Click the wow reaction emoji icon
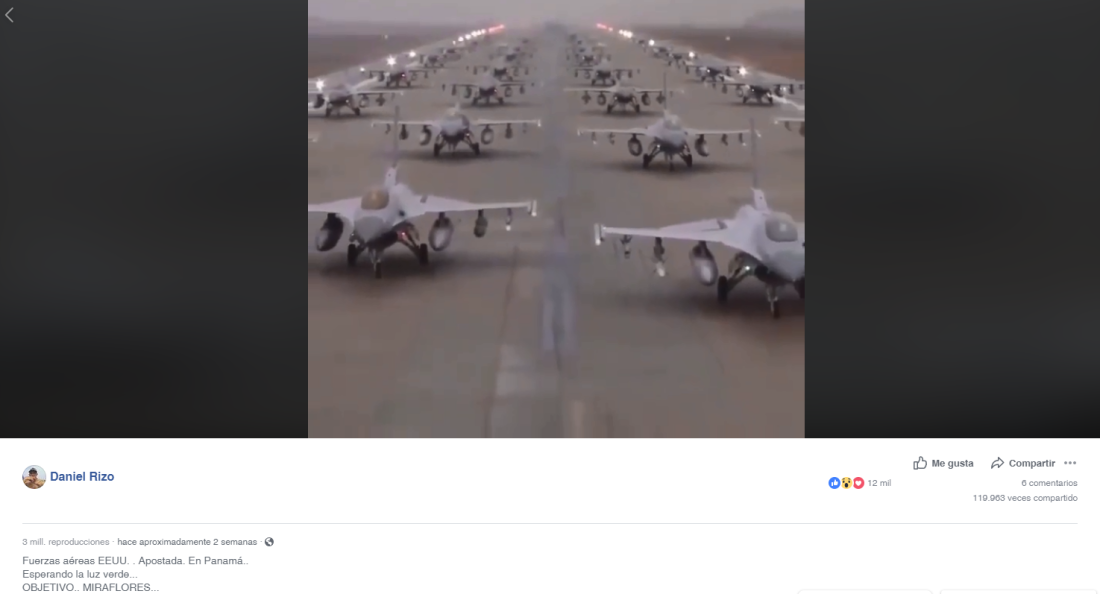The width and height of the screenshot is (1100, 594). point(846,482)
